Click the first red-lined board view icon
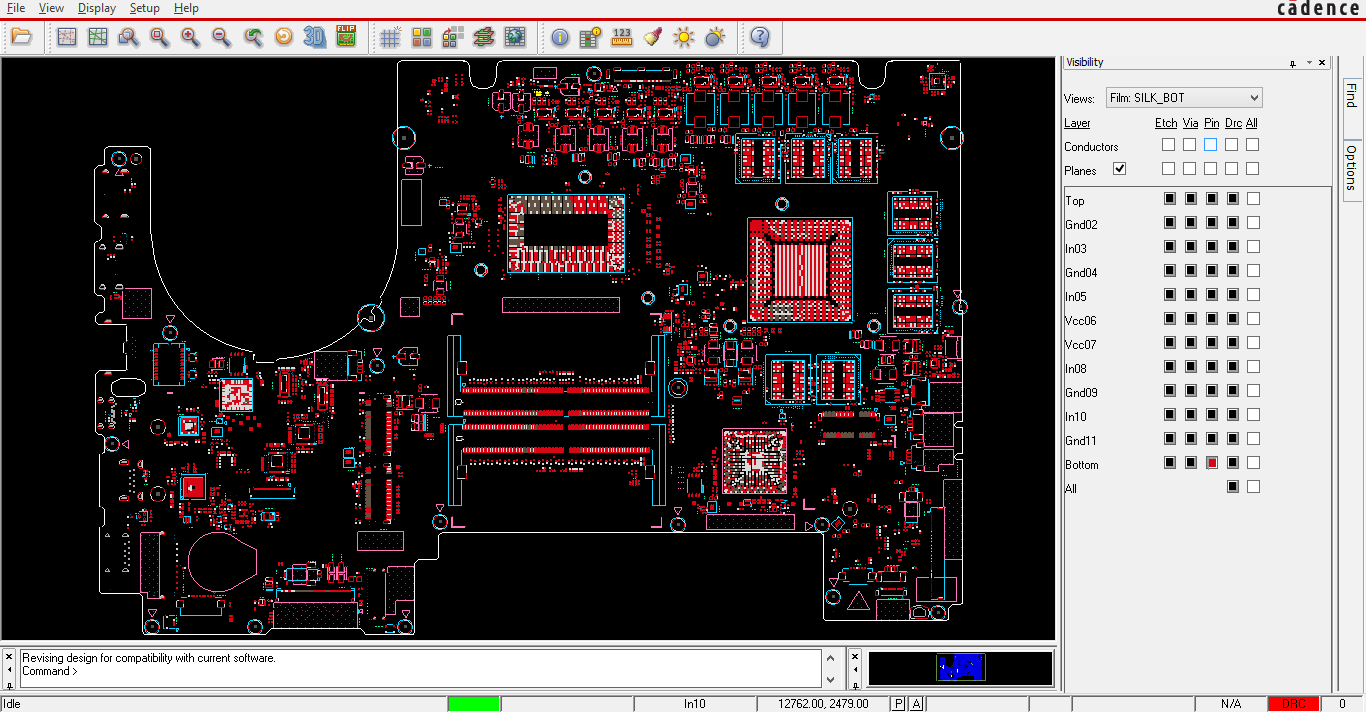The width and height of the screenshot is (1366, 712). click(x=66, y=38)
